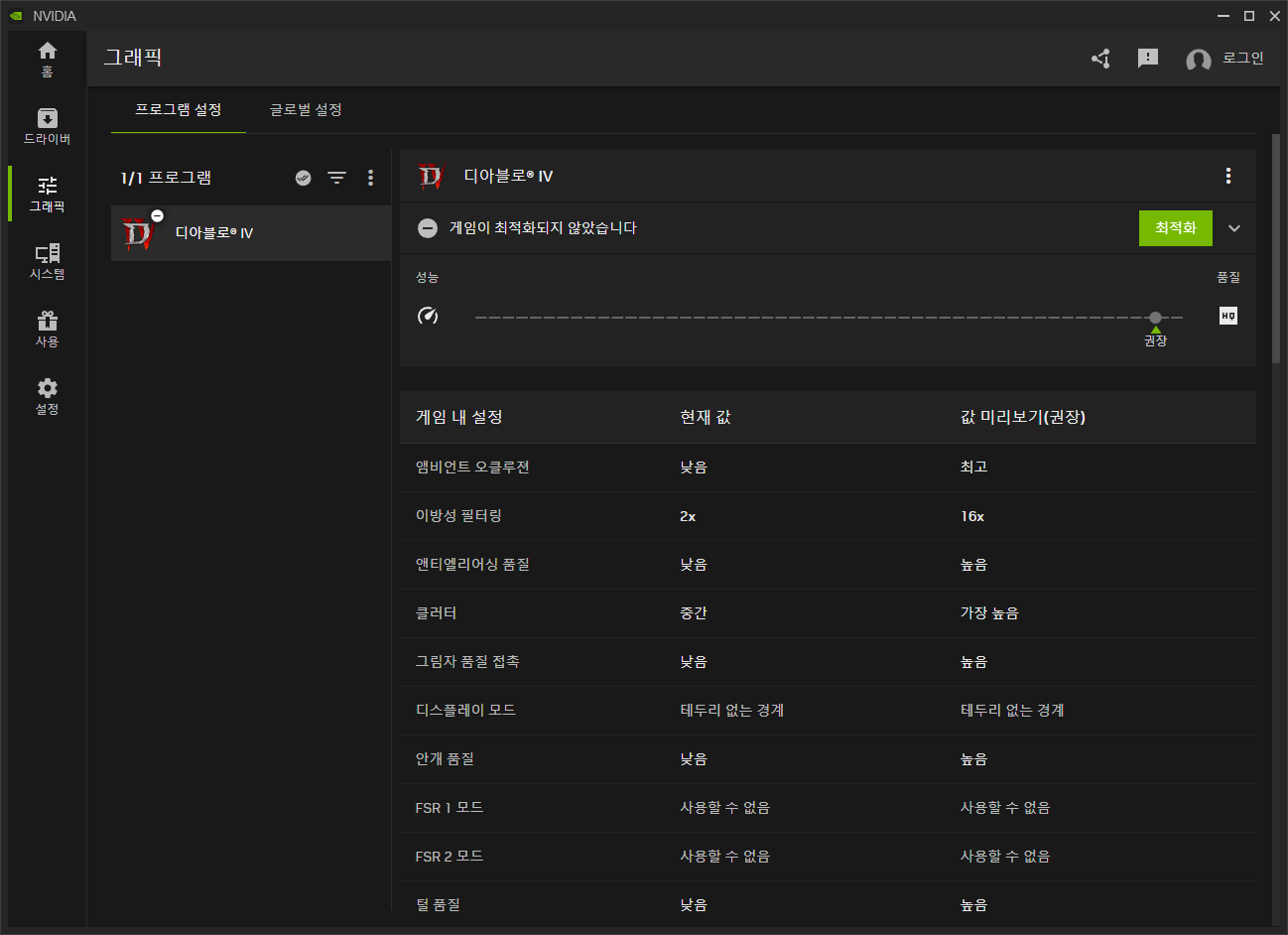Click the performance gauge icon

point(428,316)
